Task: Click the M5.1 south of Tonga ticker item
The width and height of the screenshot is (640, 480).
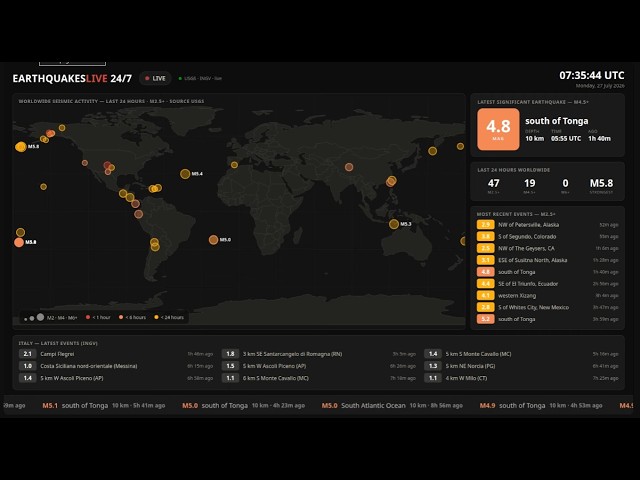Action: point(104,405)
